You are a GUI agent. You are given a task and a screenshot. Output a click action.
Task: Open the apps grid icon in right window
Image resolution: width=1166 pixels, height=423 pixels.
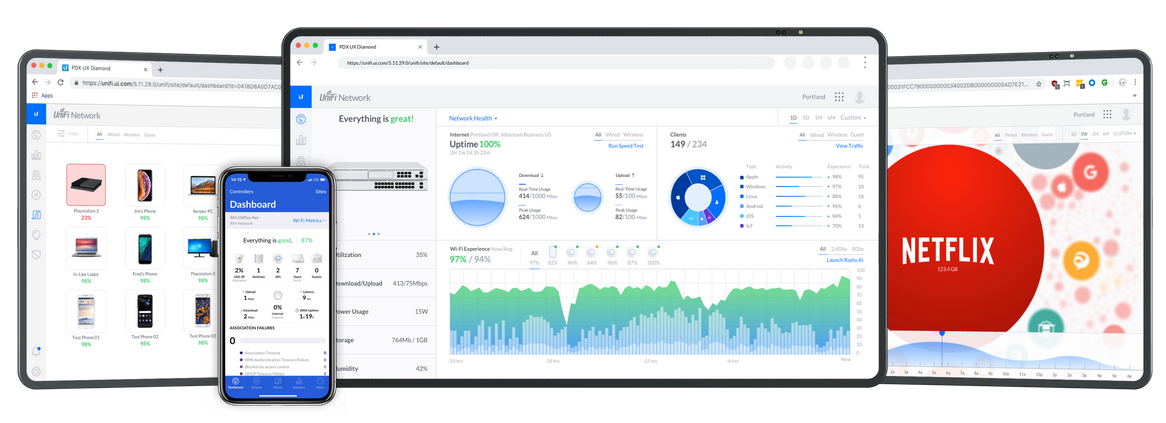tap(1107, 114)
